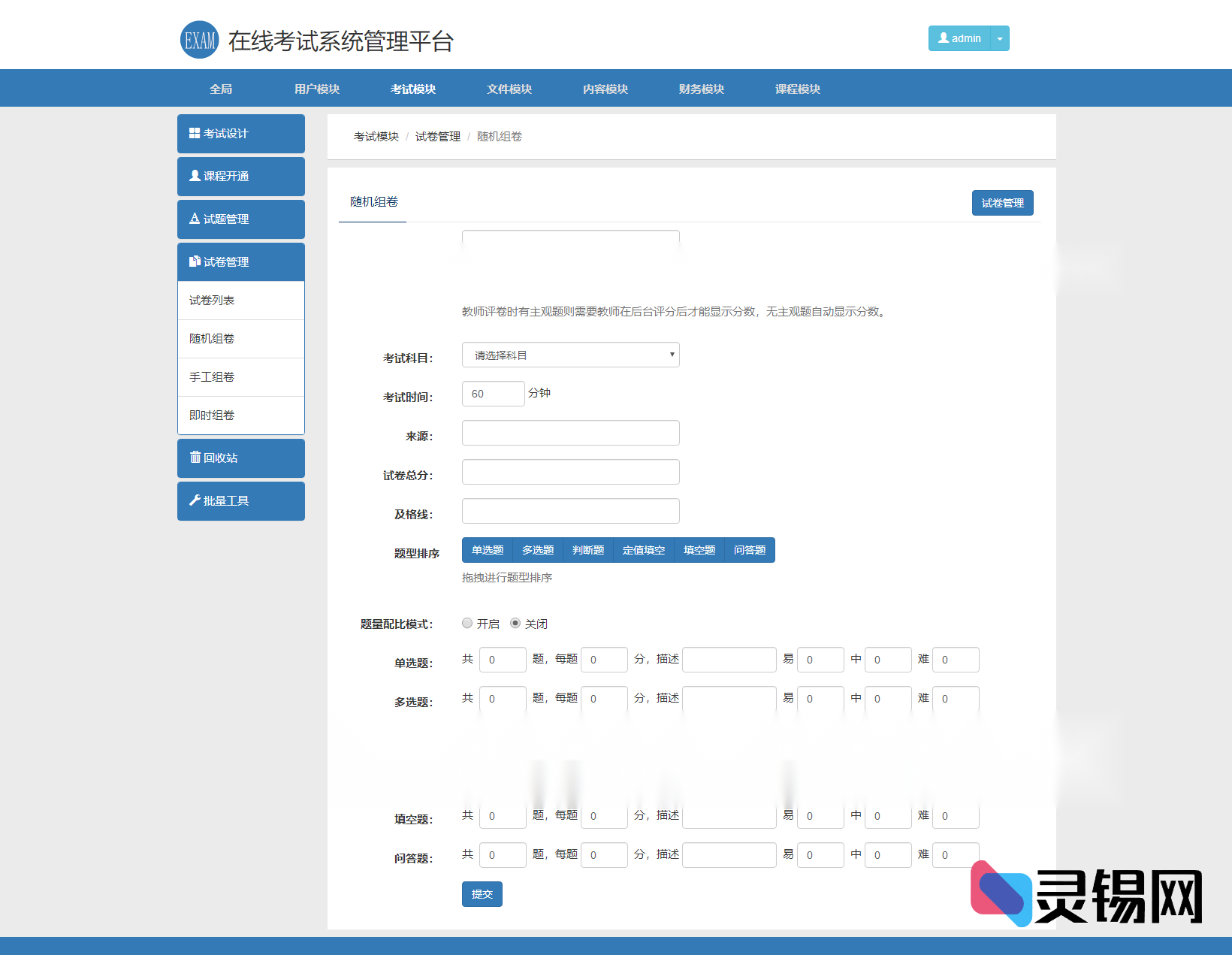The width and height of the screenshot is (1232, 955).
Task: Open the 请选择科目 dropdown
Action: point(569,354)
